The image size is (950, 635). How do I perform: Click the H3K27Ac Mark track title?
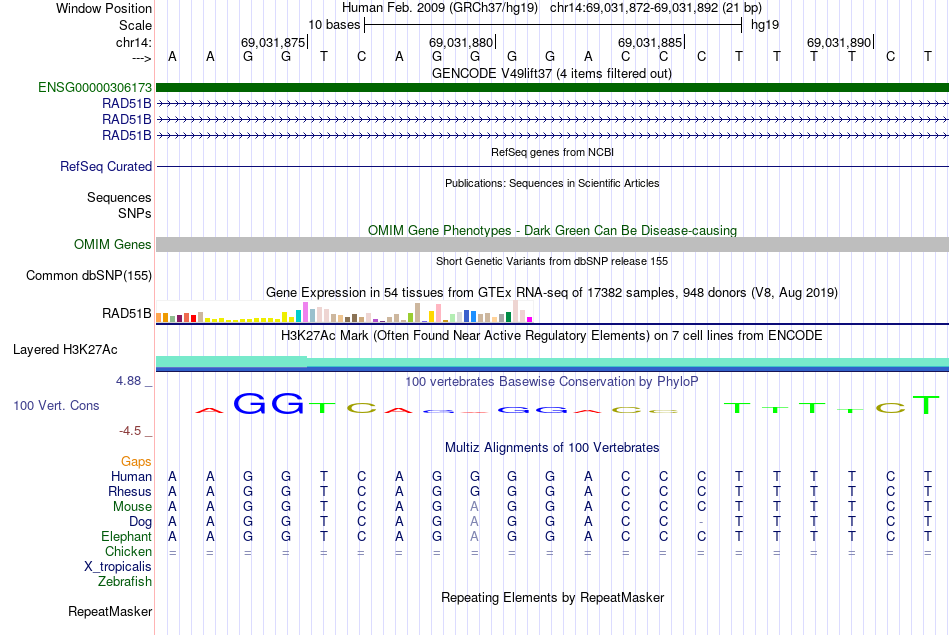coord(552,336)
